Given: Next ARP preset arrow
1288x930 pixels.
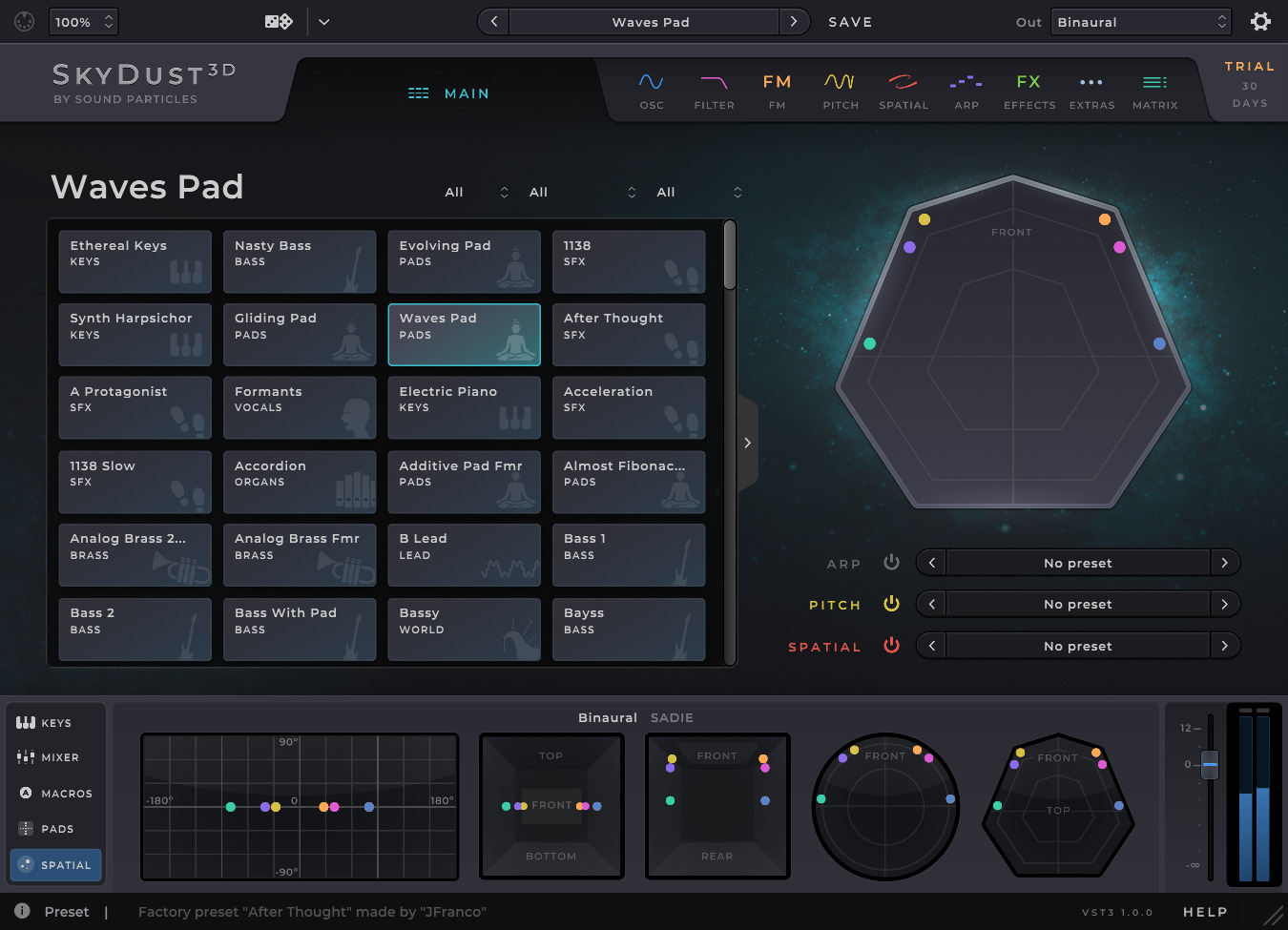Looking at the screenshot, I should coord(1225,563).
